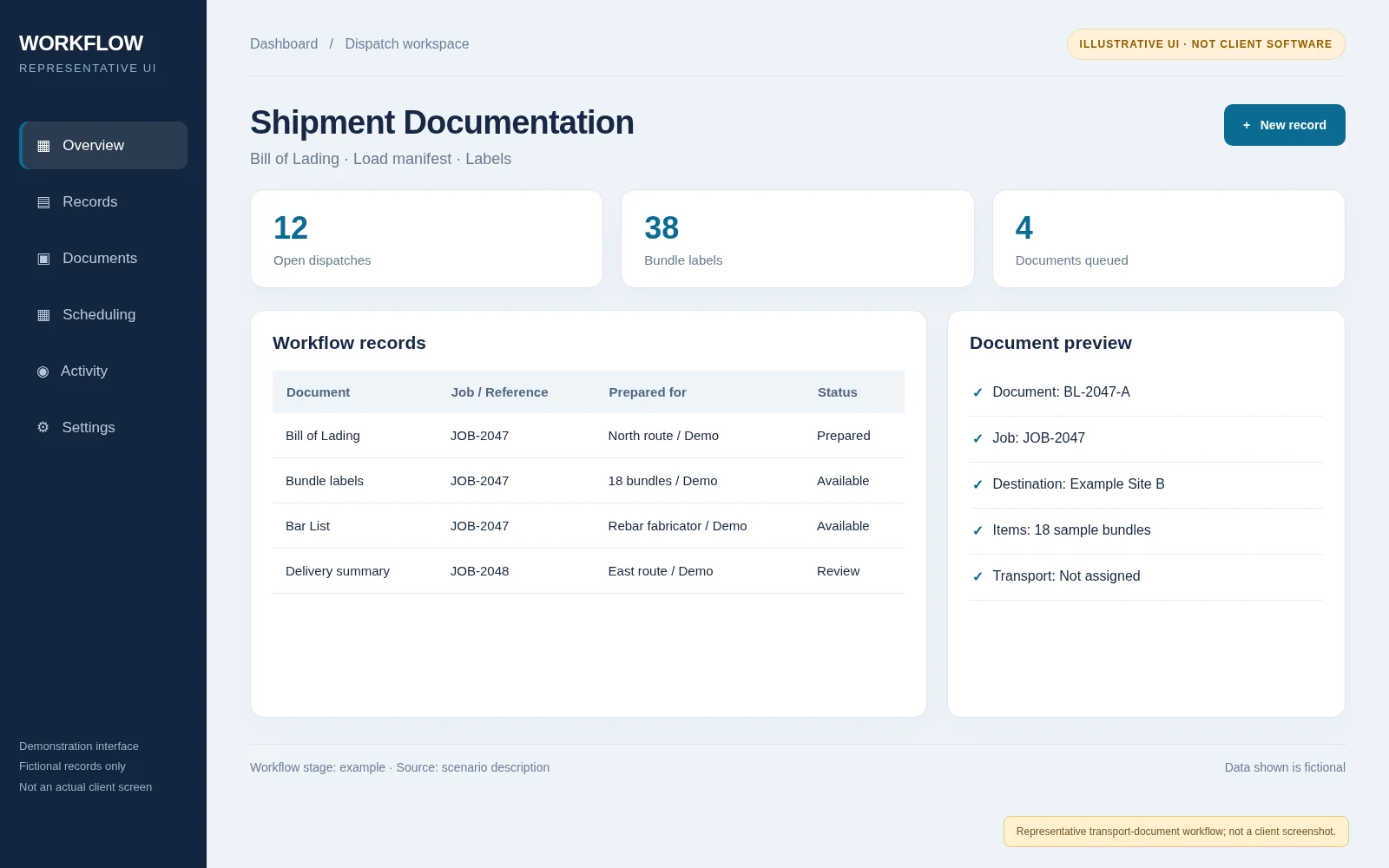Click the Representative transport-document workflow notice

pos(1175,832)
